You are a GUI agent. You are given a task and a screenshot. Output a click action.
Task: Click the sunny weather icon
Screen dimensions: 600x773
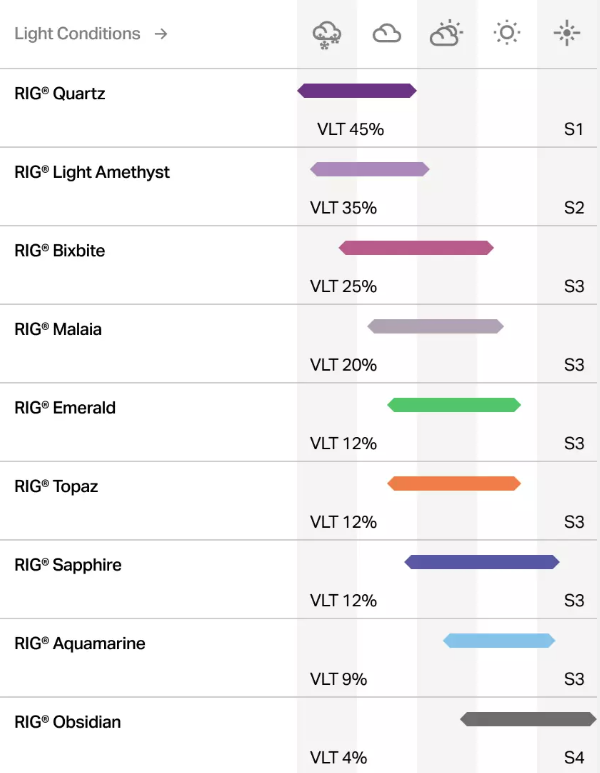[507, 34]
